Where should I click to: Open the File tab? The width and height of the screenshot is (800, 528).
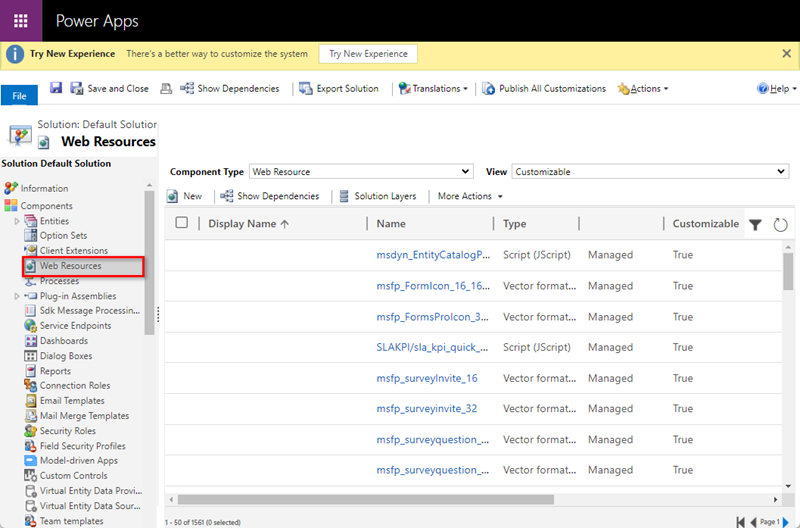tap(19, 95)
